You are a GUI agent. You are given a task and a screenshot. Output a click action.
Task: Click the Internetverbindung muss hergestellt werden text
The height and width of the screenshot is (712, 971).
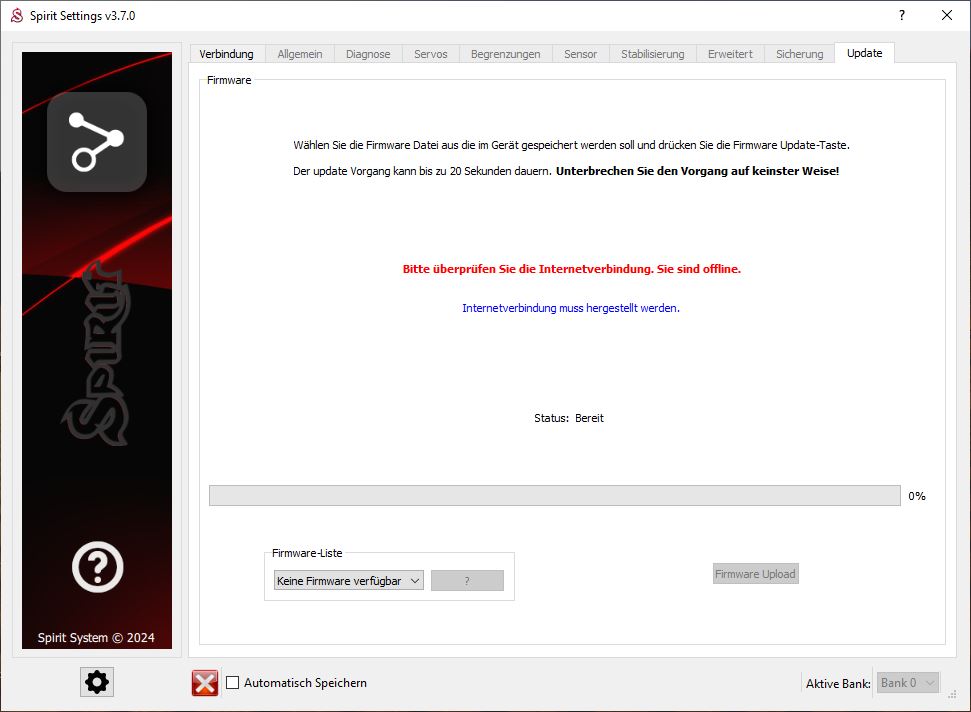pos(570,308)
